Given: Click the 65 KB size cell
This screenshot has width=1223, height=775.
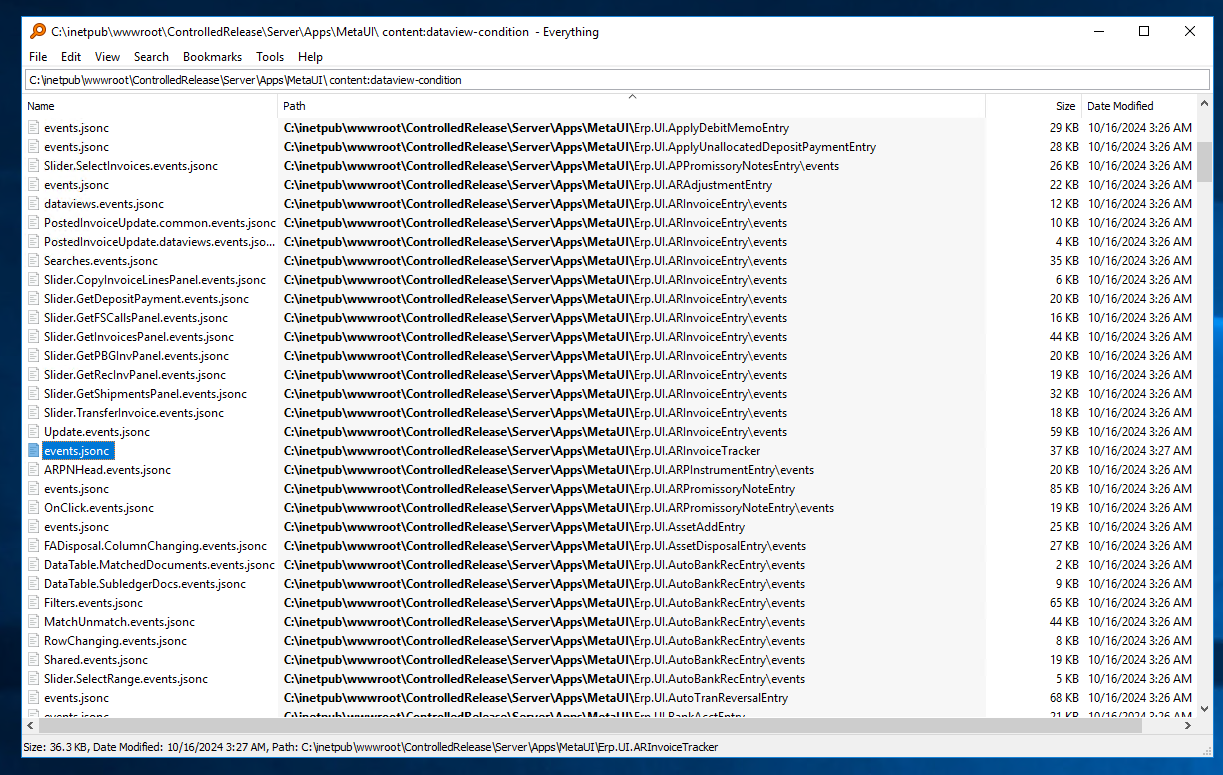Looking at the screenshot, I should (1063, 603).
